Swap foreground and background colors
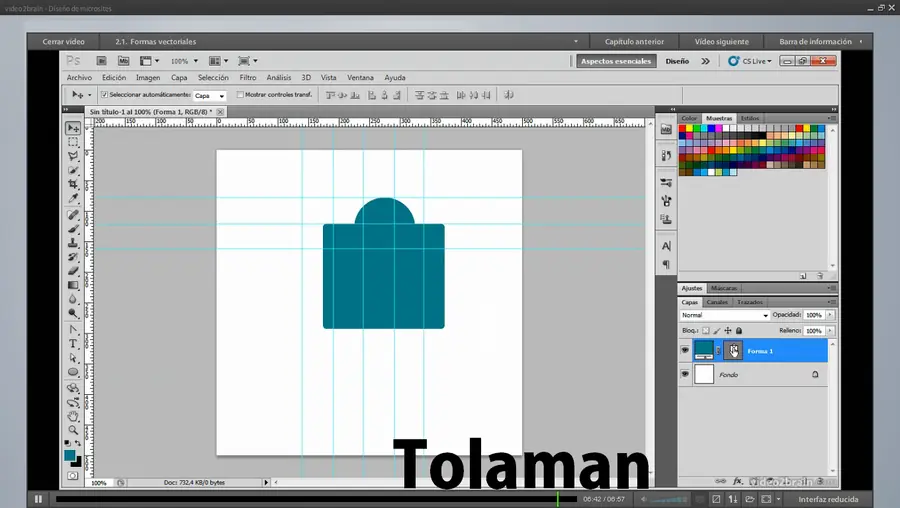The image size is (900, 508). coord(77,443)
